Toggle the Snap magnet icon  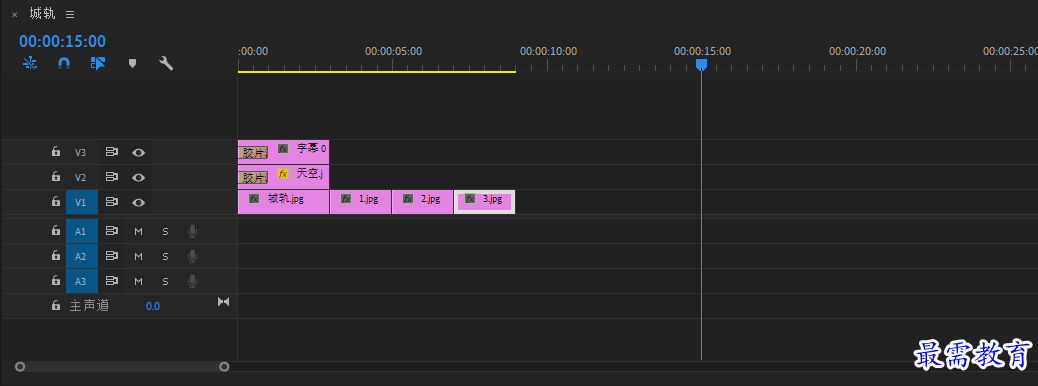tap(64, 64)
